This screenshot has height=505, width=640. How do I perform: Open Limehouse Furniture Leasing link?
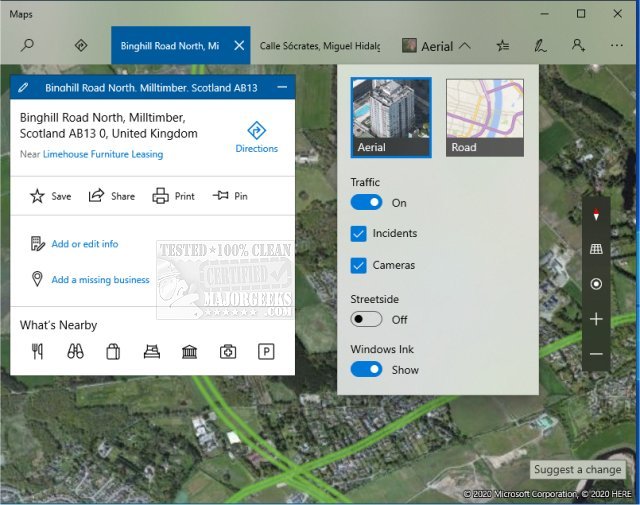(103, 154)
